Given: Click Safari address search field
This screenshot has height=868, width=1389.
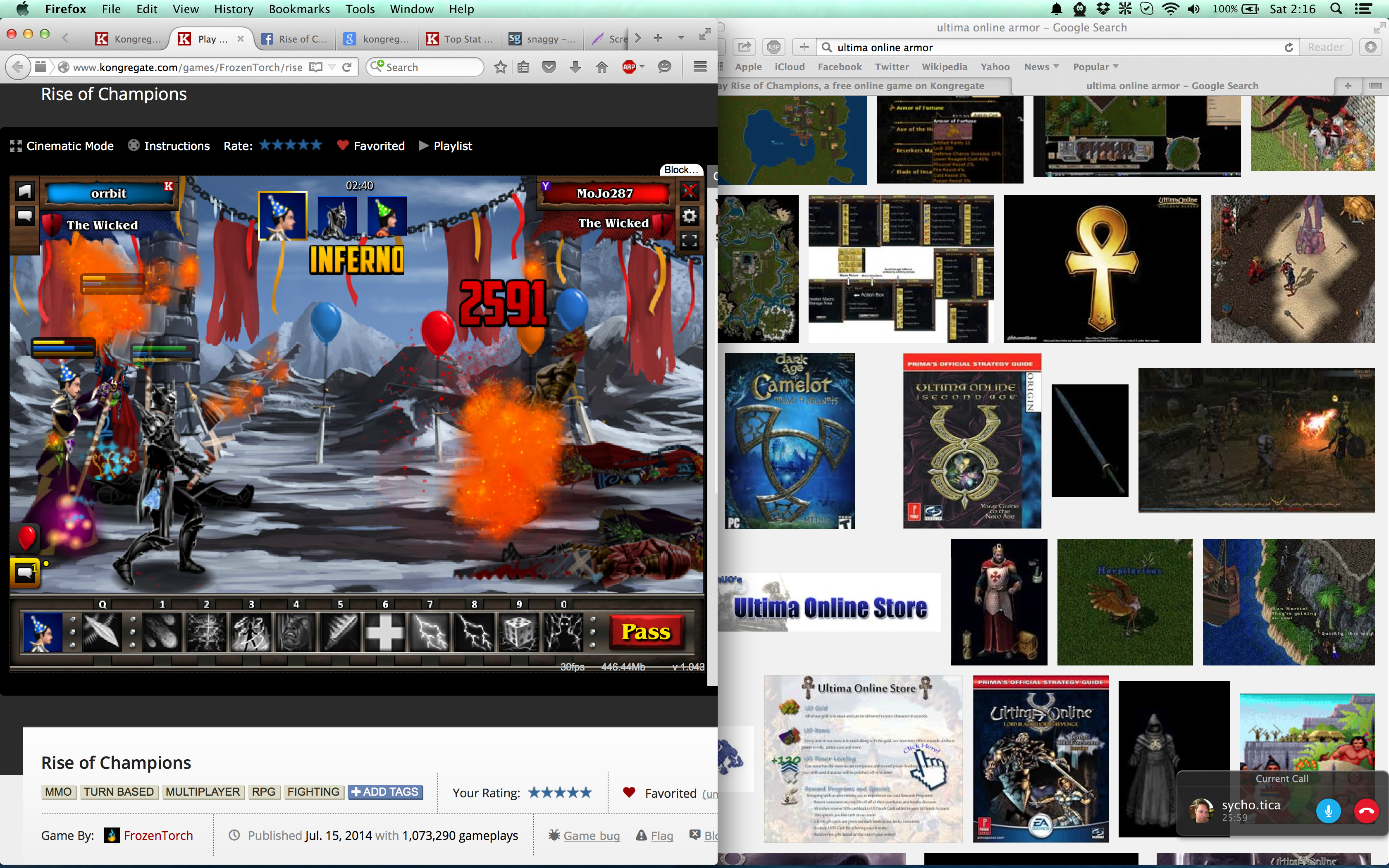Looking at the screenshot, I should click(x=1056, y=47).
